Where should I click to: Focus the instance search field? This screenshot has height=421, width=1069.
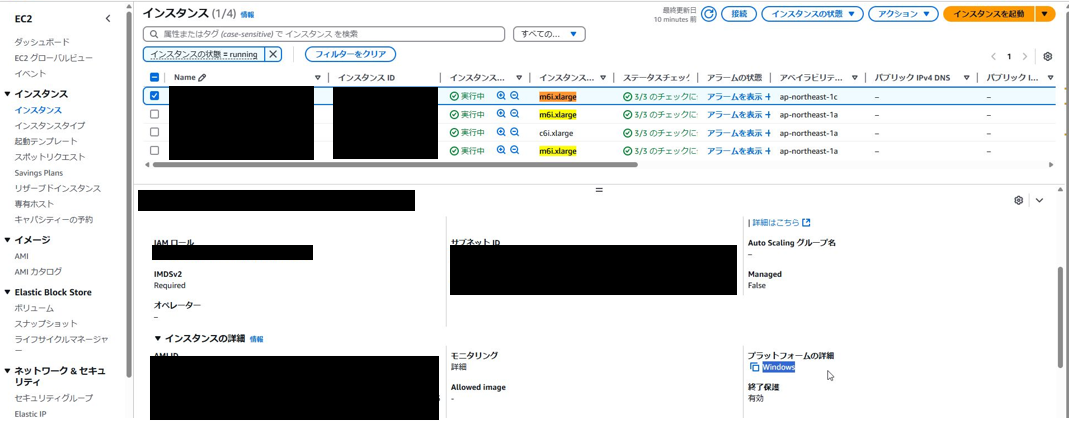coord(324,33)
